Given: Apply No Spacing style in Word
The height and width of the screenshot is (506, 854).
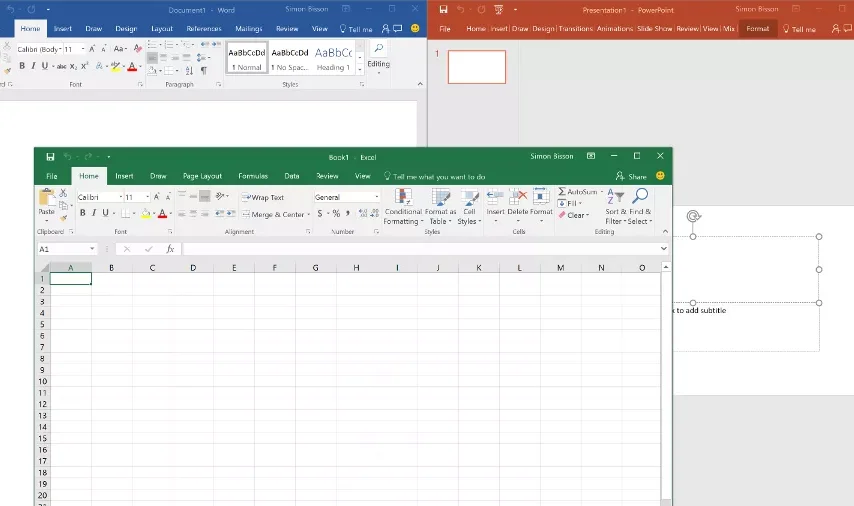Looking at the screenshot, I should click(290, 58).
